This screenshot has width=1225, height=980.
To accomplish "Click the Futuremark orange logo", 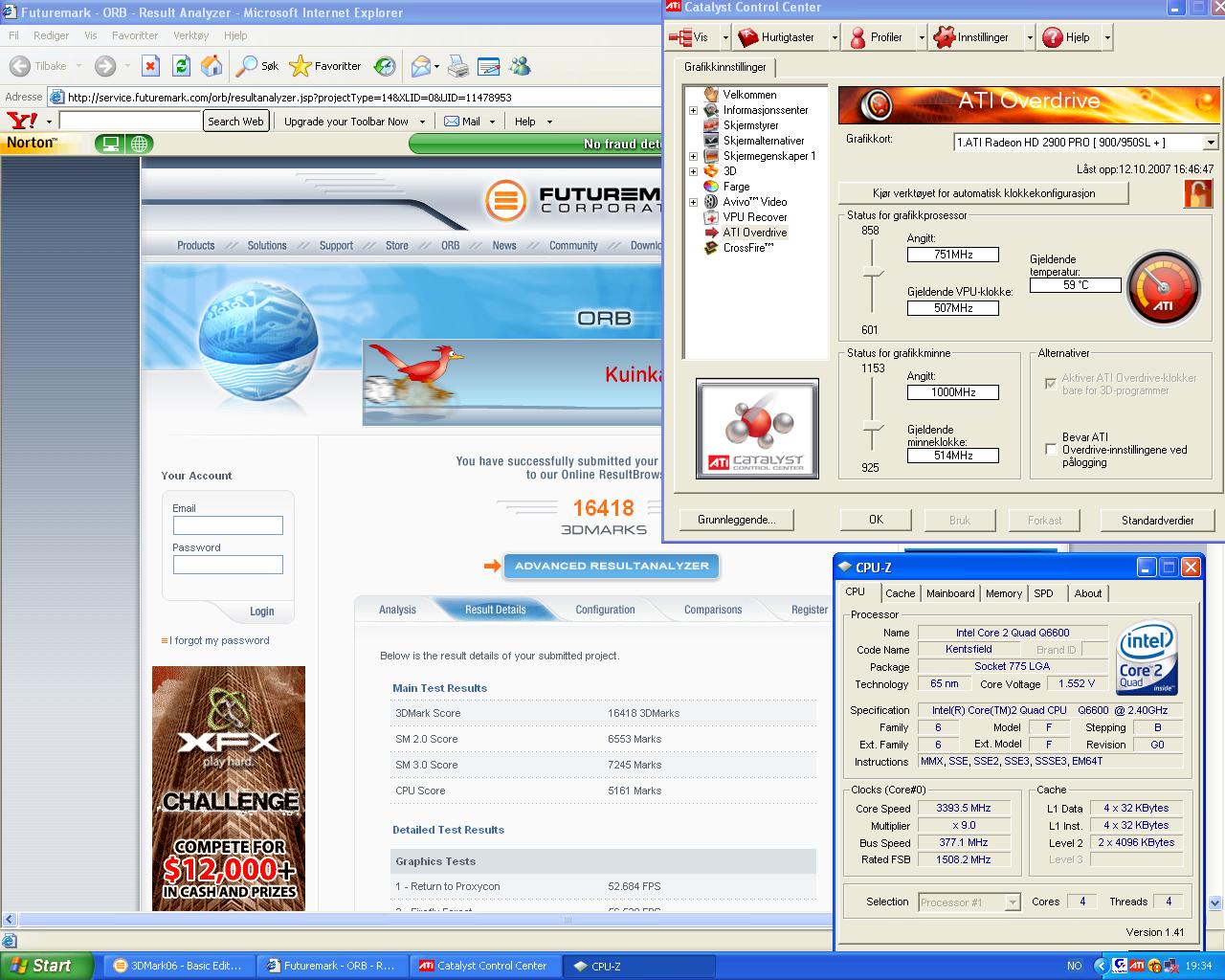I will [505, 201].
